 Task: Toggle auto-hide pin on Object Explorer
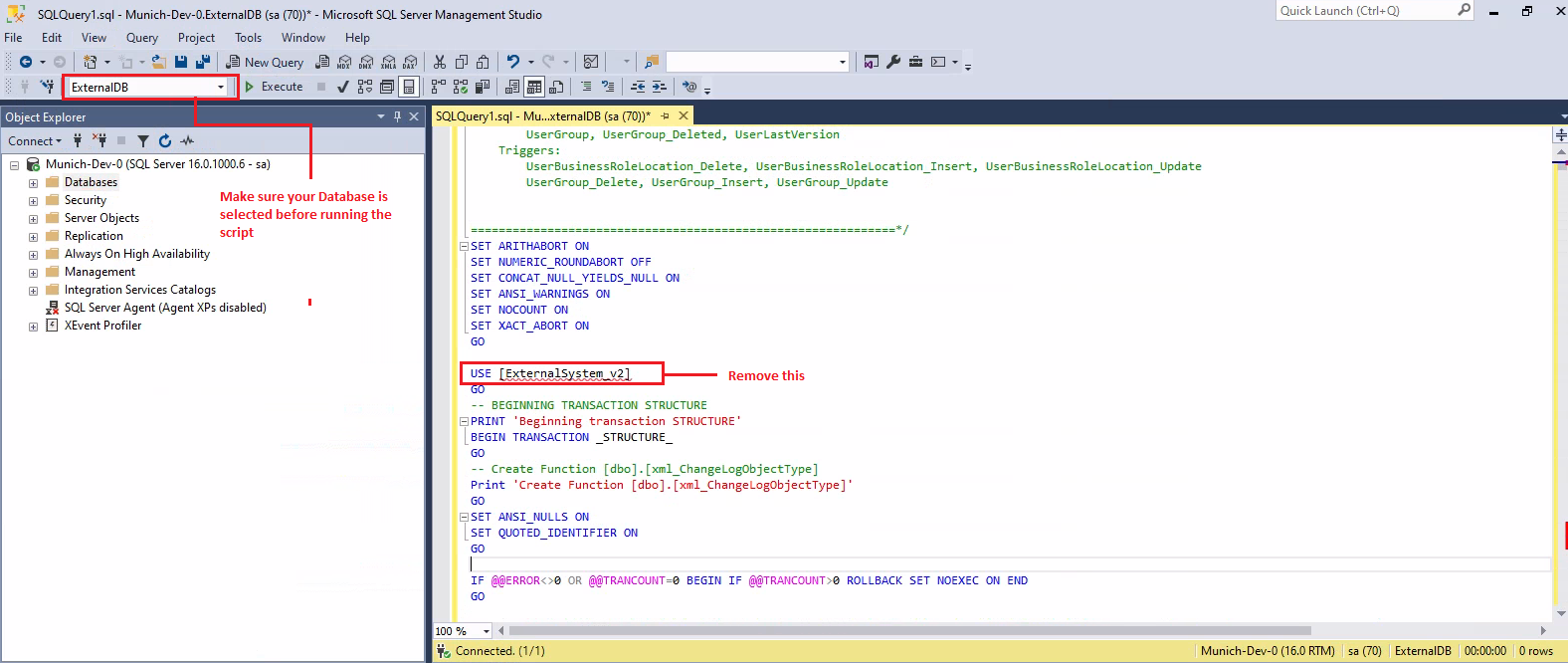(397, 116)
